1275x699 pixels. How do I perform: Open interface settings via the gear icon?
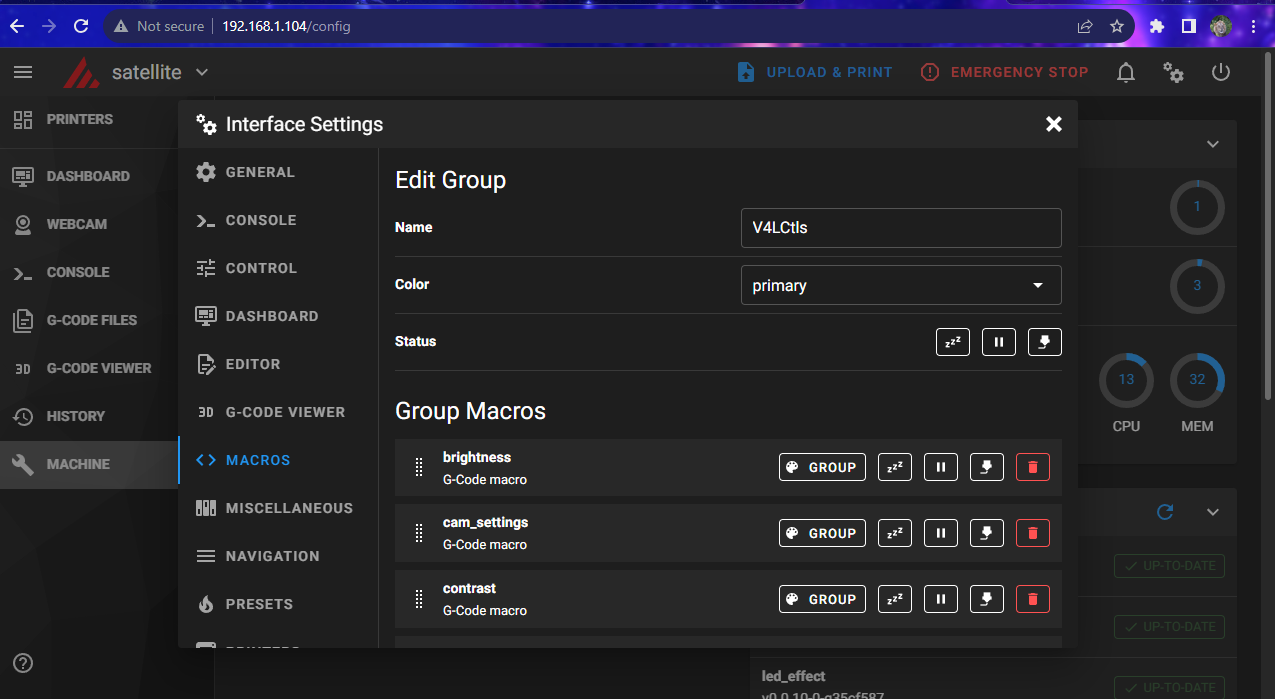pos(1173,72)
